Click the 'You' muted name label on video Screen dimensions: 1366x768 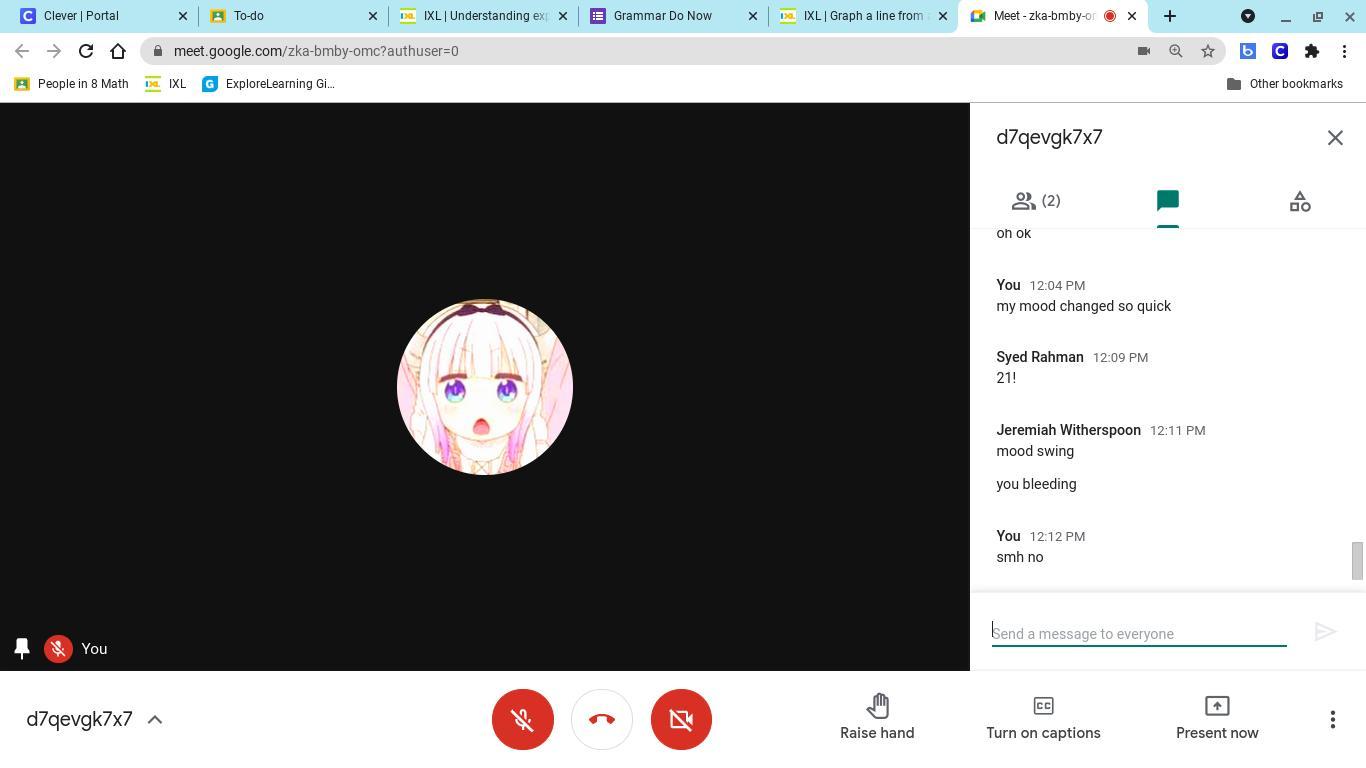tap(94, 649)
